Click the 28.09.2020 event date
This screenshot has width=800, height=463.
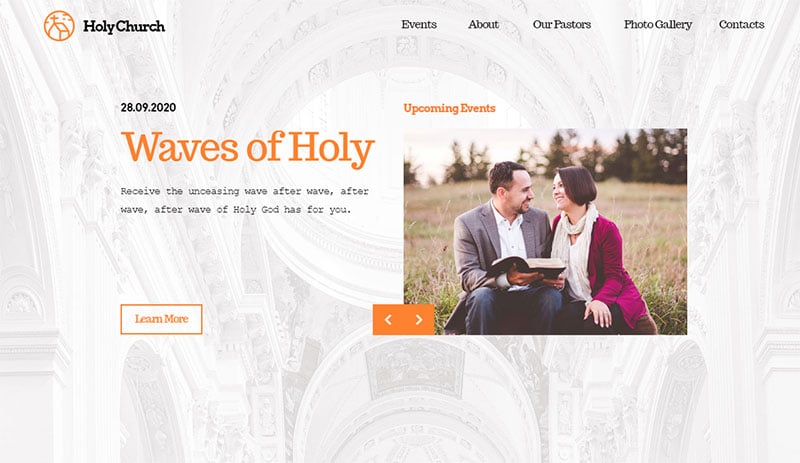click(x=148, y=108)
